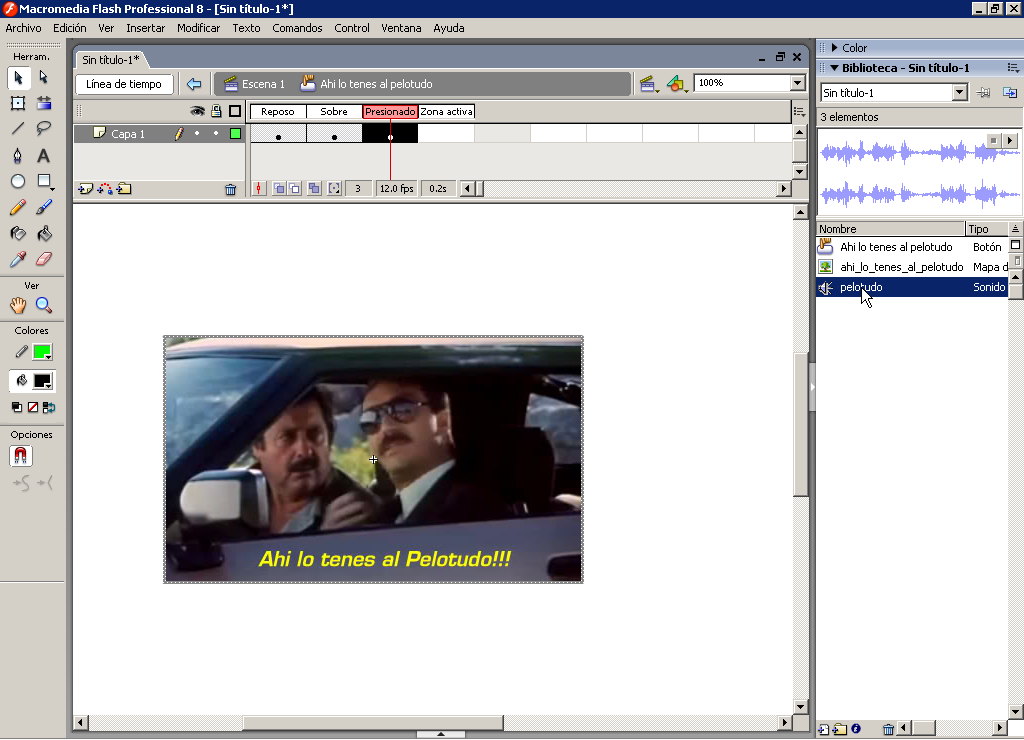
Task: Select the Brush tool
Action: [44, 208]
